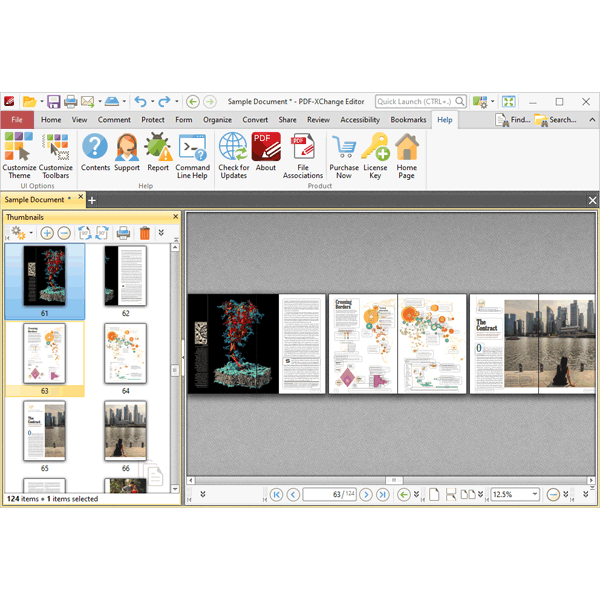This screenshot has width=600, height=600.
Task: Zoom in thumbnails with the plus icon
Action: tap(47, 233)
